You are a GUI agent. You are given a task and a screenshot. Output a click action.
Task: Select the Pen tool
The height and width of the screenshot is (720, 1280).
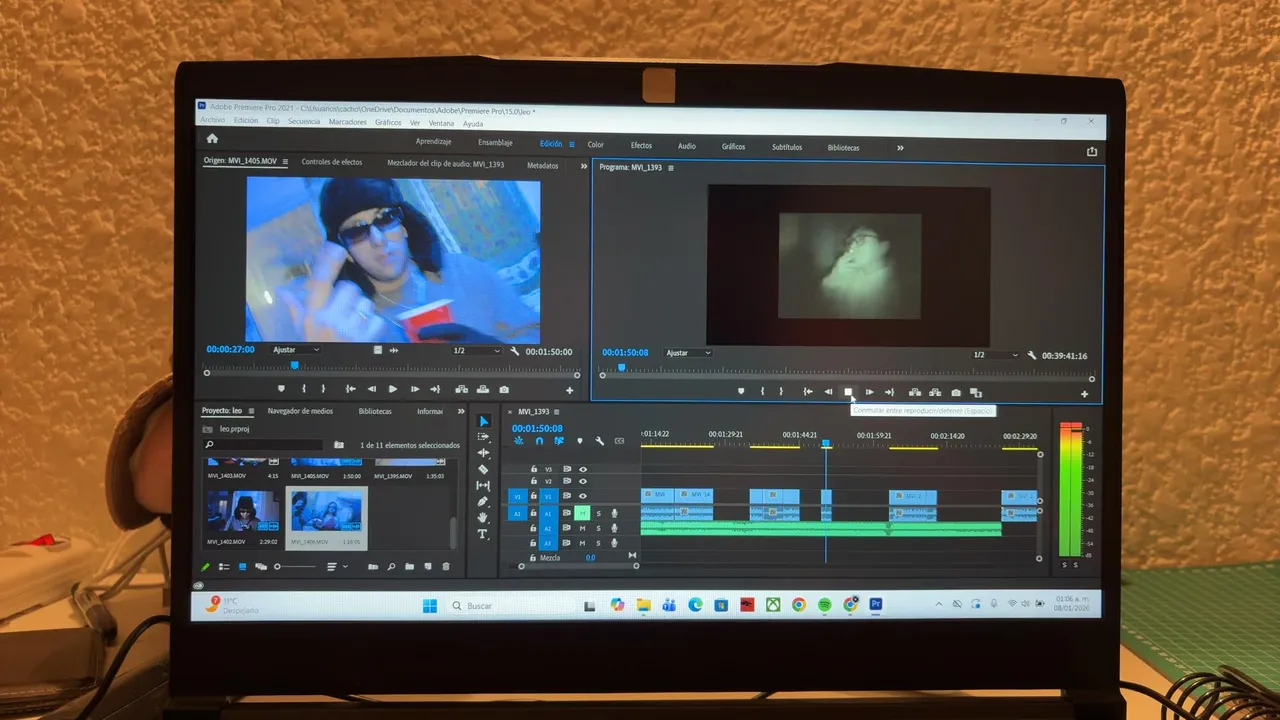click(x=483, y=501)
